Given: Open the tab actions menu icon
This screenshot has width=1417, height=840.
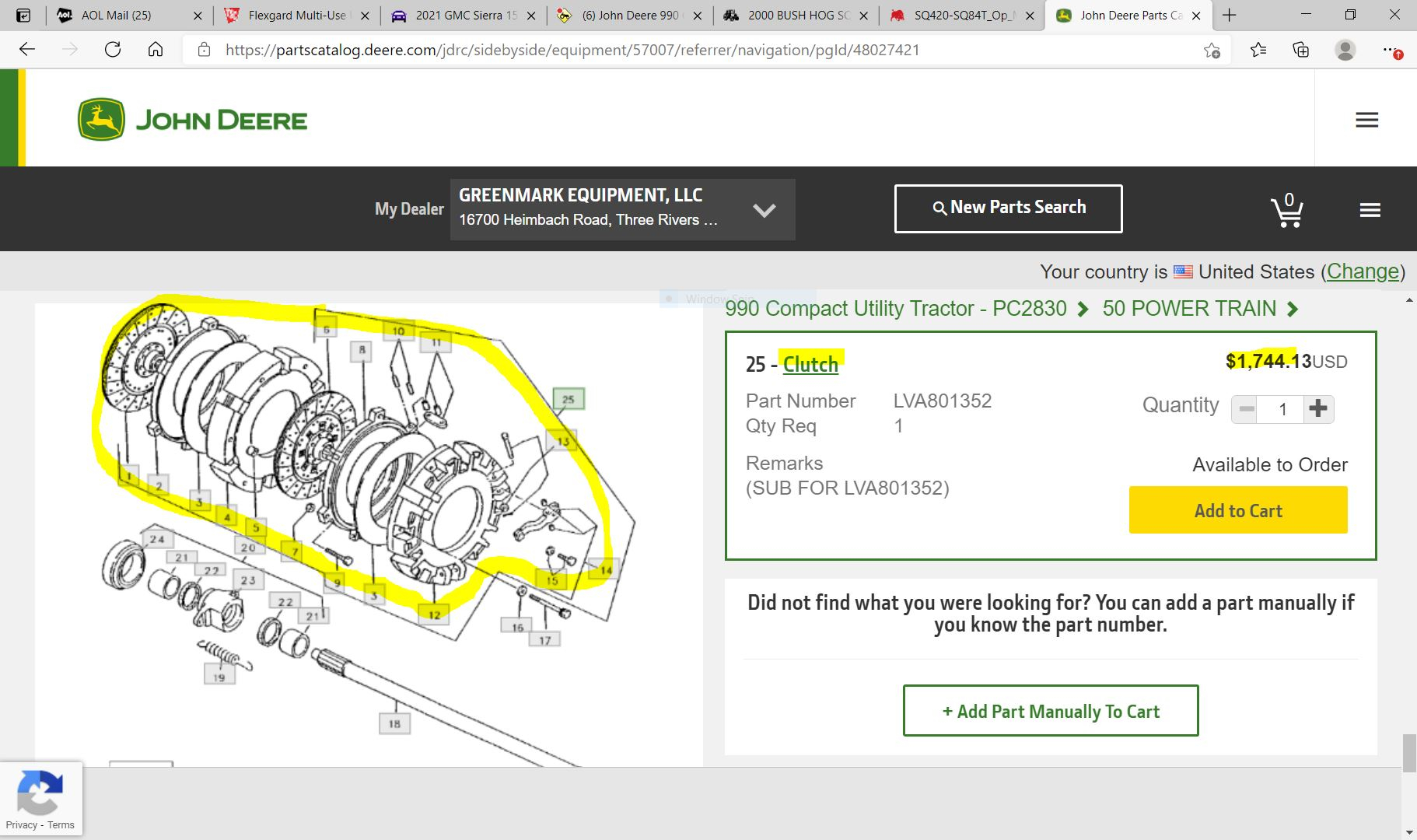Looking at the screenshot, I should pyautogui.click(x=23, y=15).
